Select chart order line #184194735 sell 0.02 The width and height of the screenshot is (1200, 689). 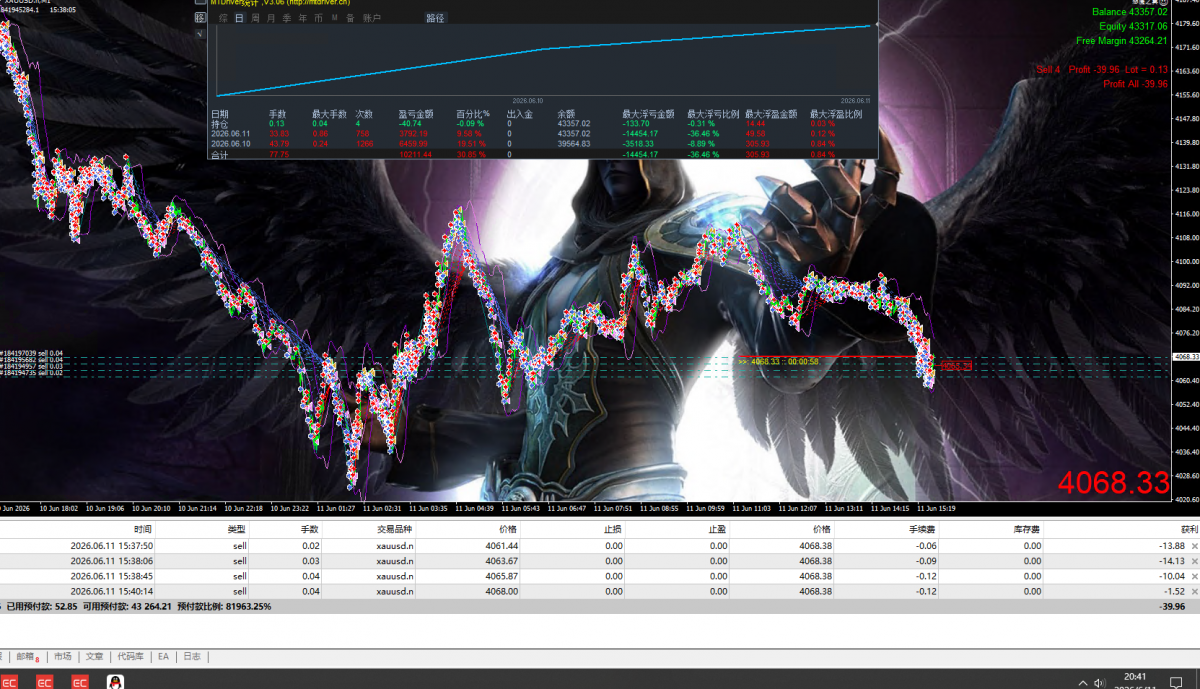(32, 373)
